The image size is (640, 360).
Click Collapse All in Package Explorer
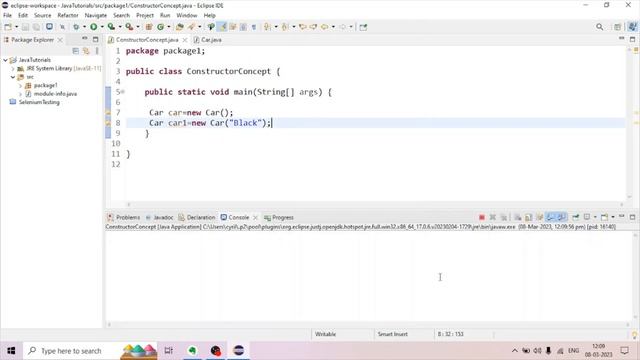click(x=76, y=51)
